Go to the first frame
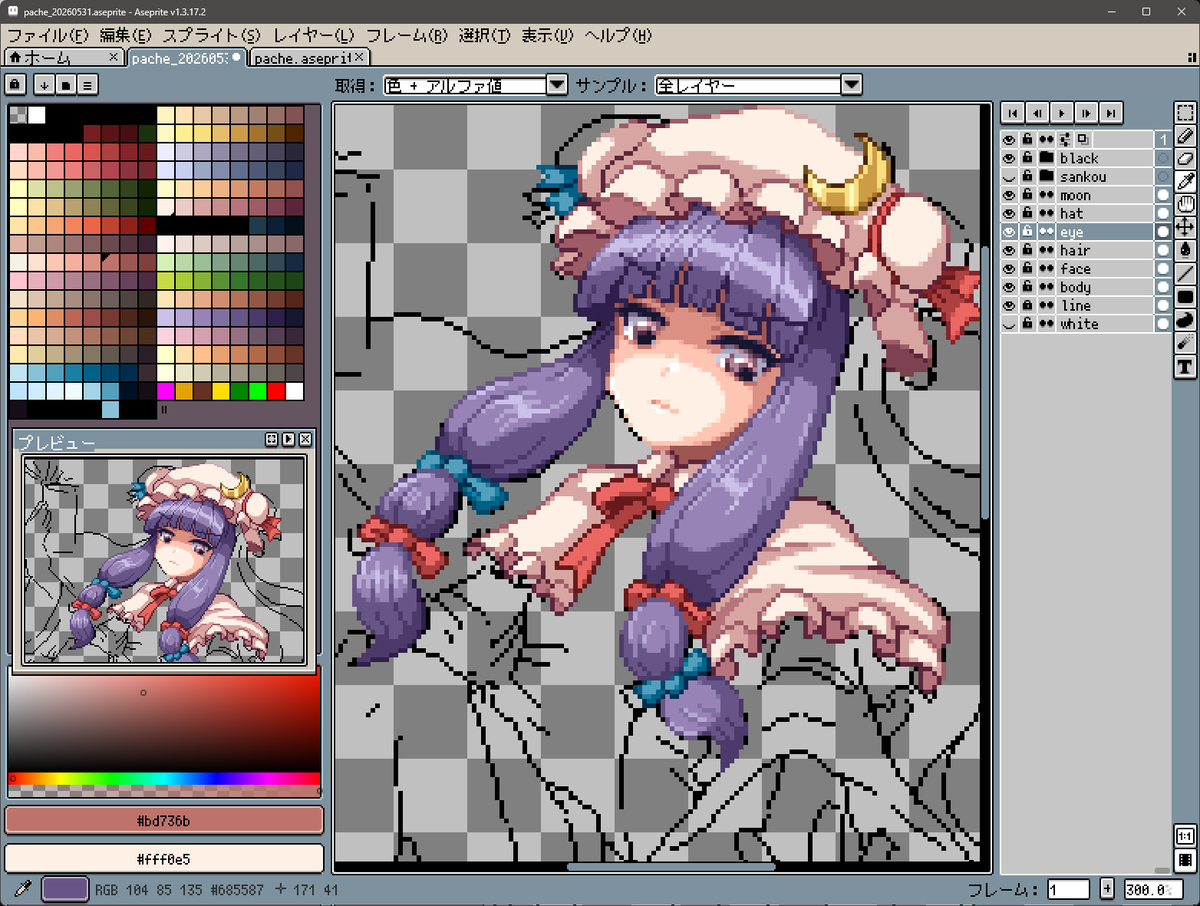The height and width of the screenshot is (906, 1200). click(1013, 112)
